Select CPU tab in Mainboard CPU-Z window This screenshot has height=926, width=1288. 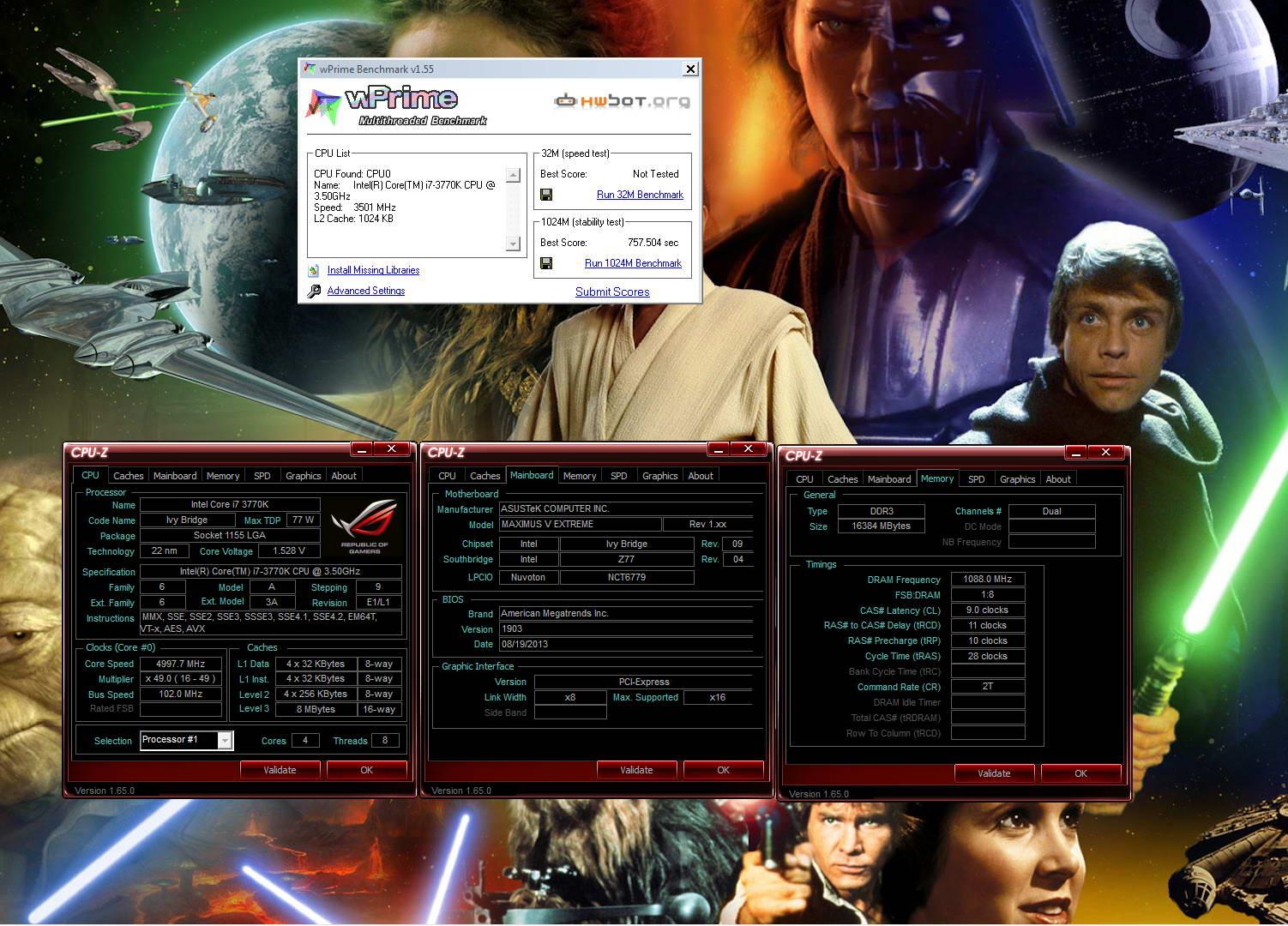pyautogui.click(x=448, y=476)
